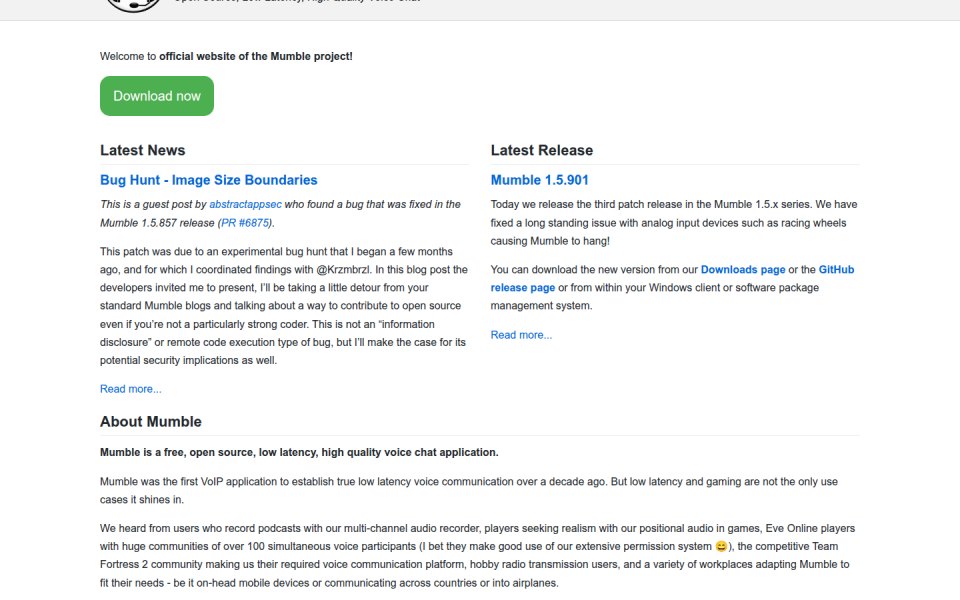Click the smiley emoji in the About paragraph
The height and width of the screenshot is (600, 960).
click(721, 546)
